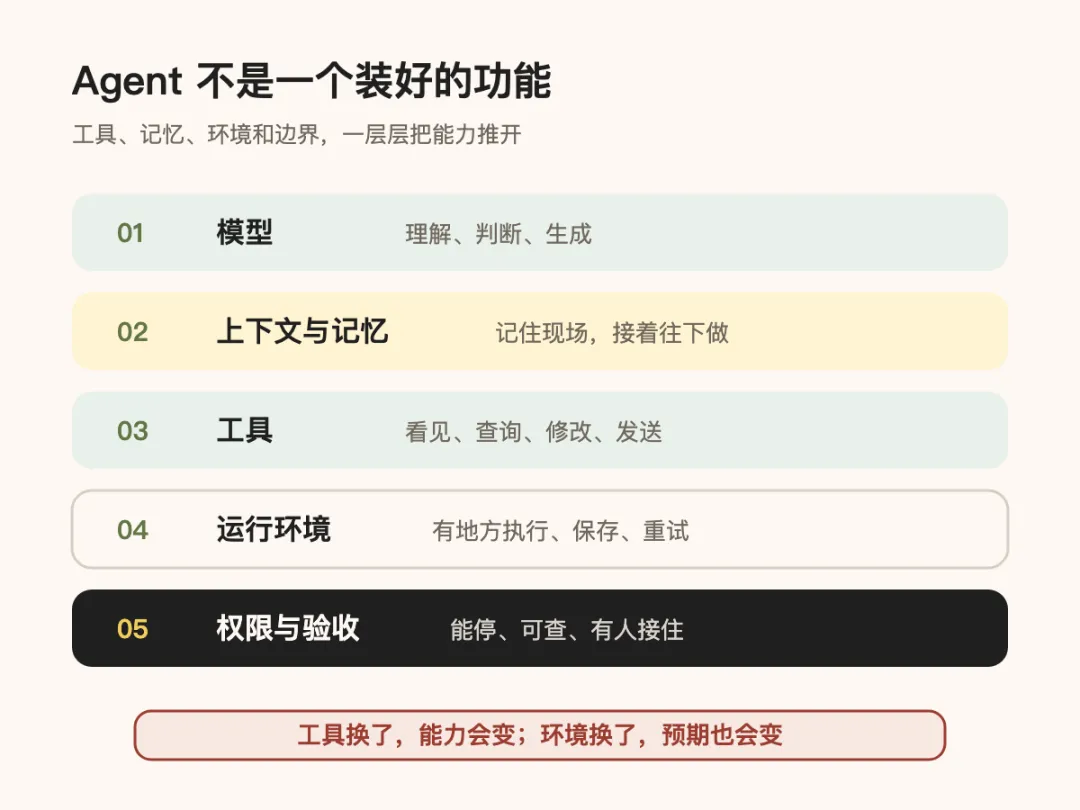Image resolution: width=1080 pixels, height=810 pixels.
Task: Click the text 理解、判断、生成
Action: click(499, 234)
